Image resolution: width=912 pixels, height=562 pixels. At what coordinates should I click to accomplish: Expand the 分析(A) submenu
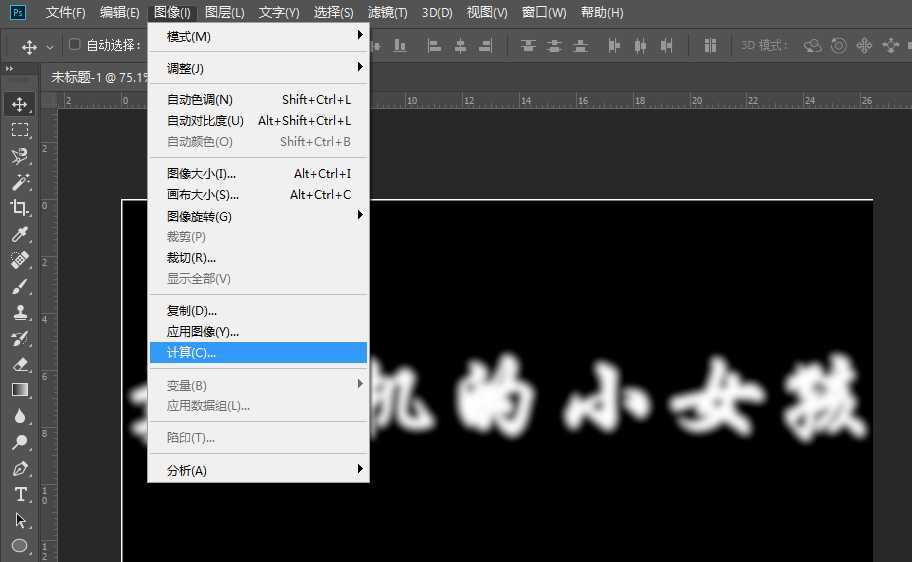258,470
